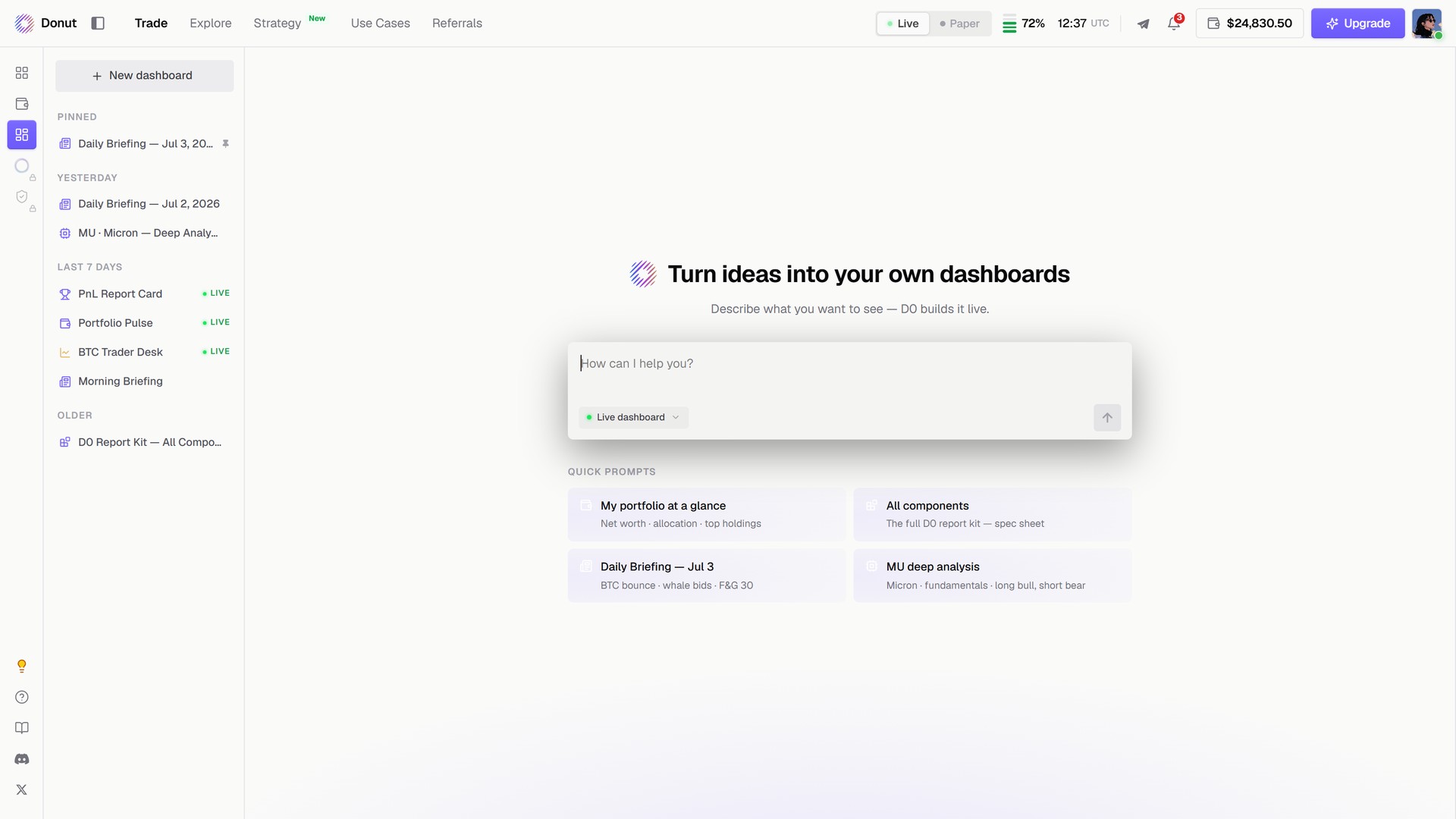Open the $24,830.50 wallet balance
Screen dimensions: 1456x819
pos(1249,24)
